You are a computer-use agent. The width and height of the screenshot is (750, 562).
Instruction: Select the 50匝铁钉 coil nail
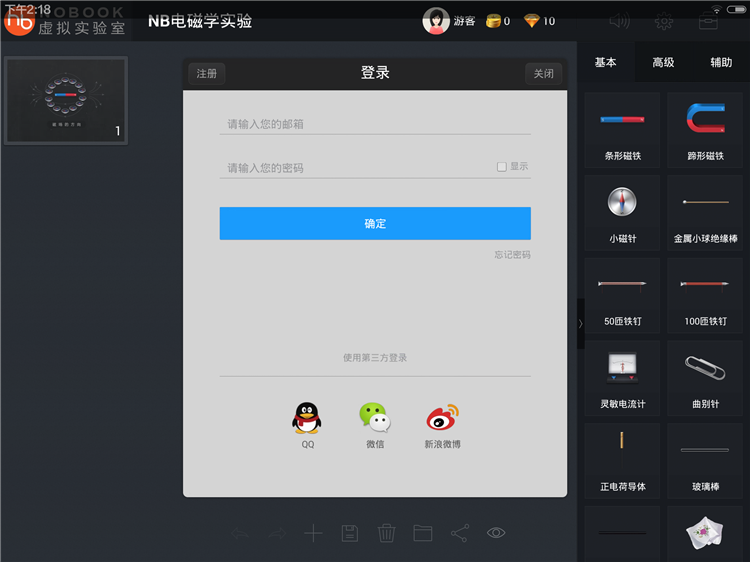[622, 296]
